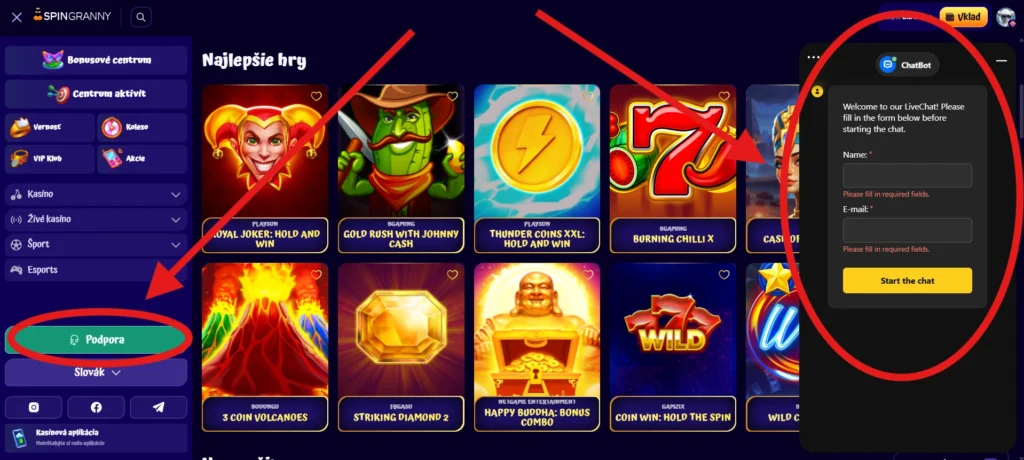Favorite Royal Joker: Hold and Win heart
Viewport: 1024px width, 460px height.
(316, 96)
